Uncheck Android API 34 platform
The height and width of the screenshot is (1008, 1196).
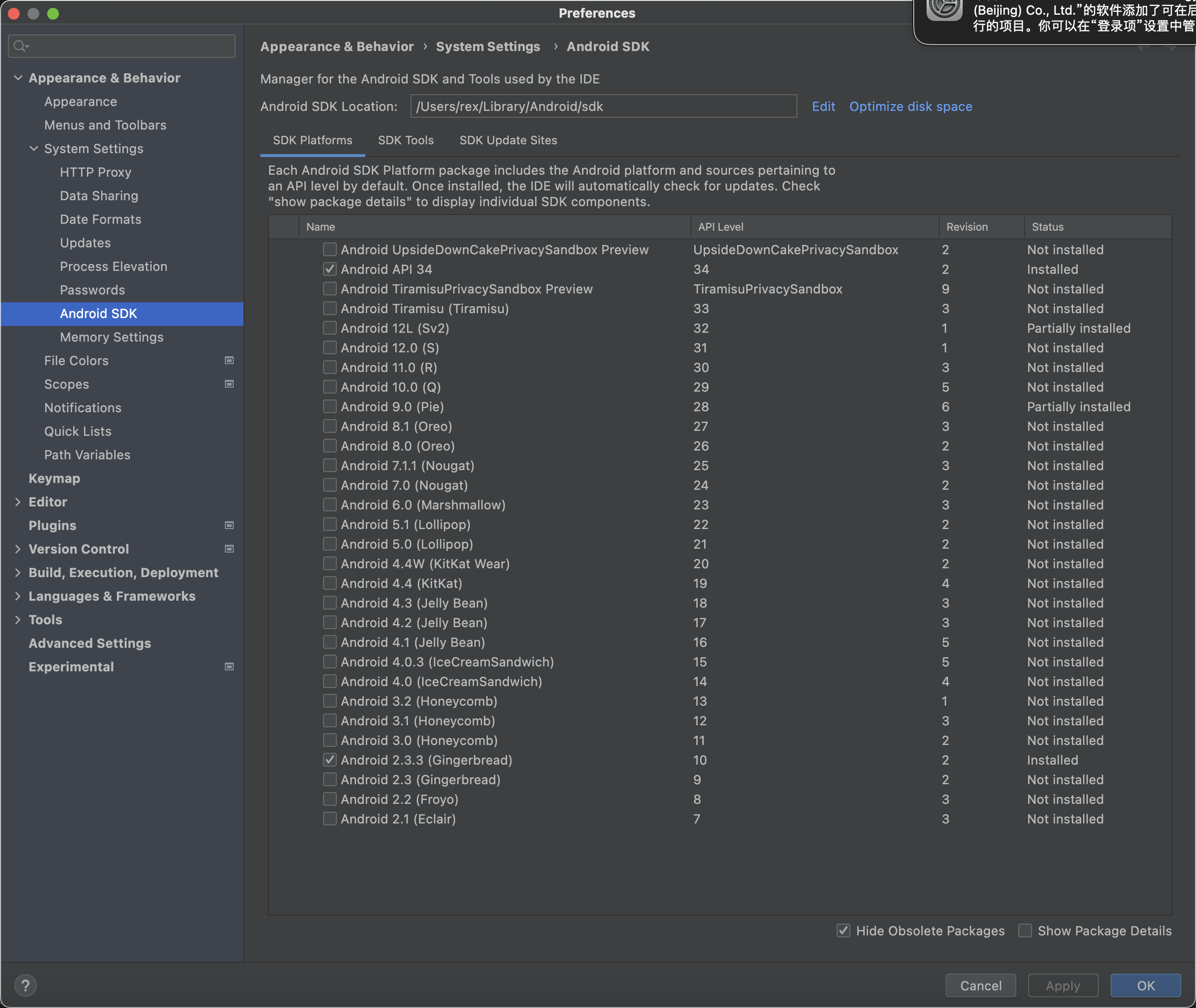point(329,269)
